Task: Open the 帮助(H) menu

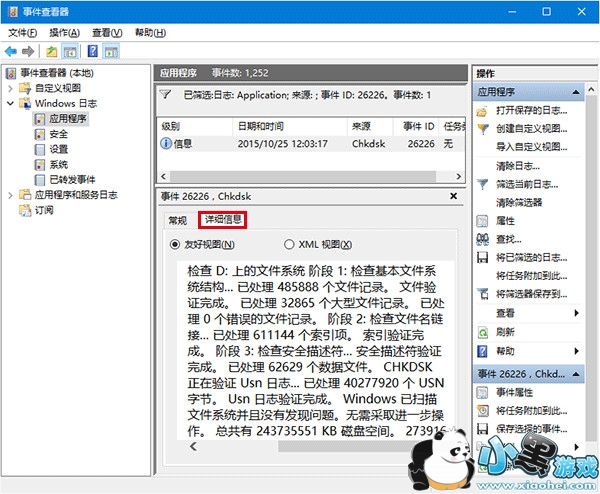Action: tap(150, 33)
